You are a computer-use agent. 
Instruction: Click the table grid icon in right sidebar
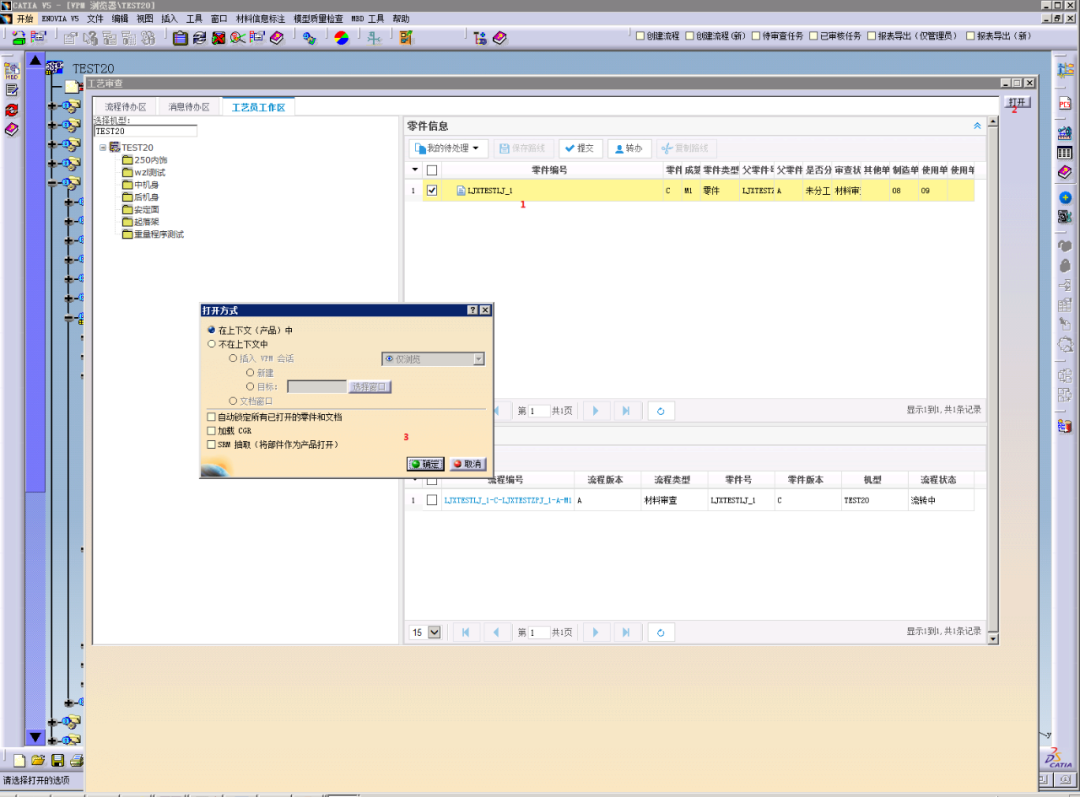click(1065, 152)
